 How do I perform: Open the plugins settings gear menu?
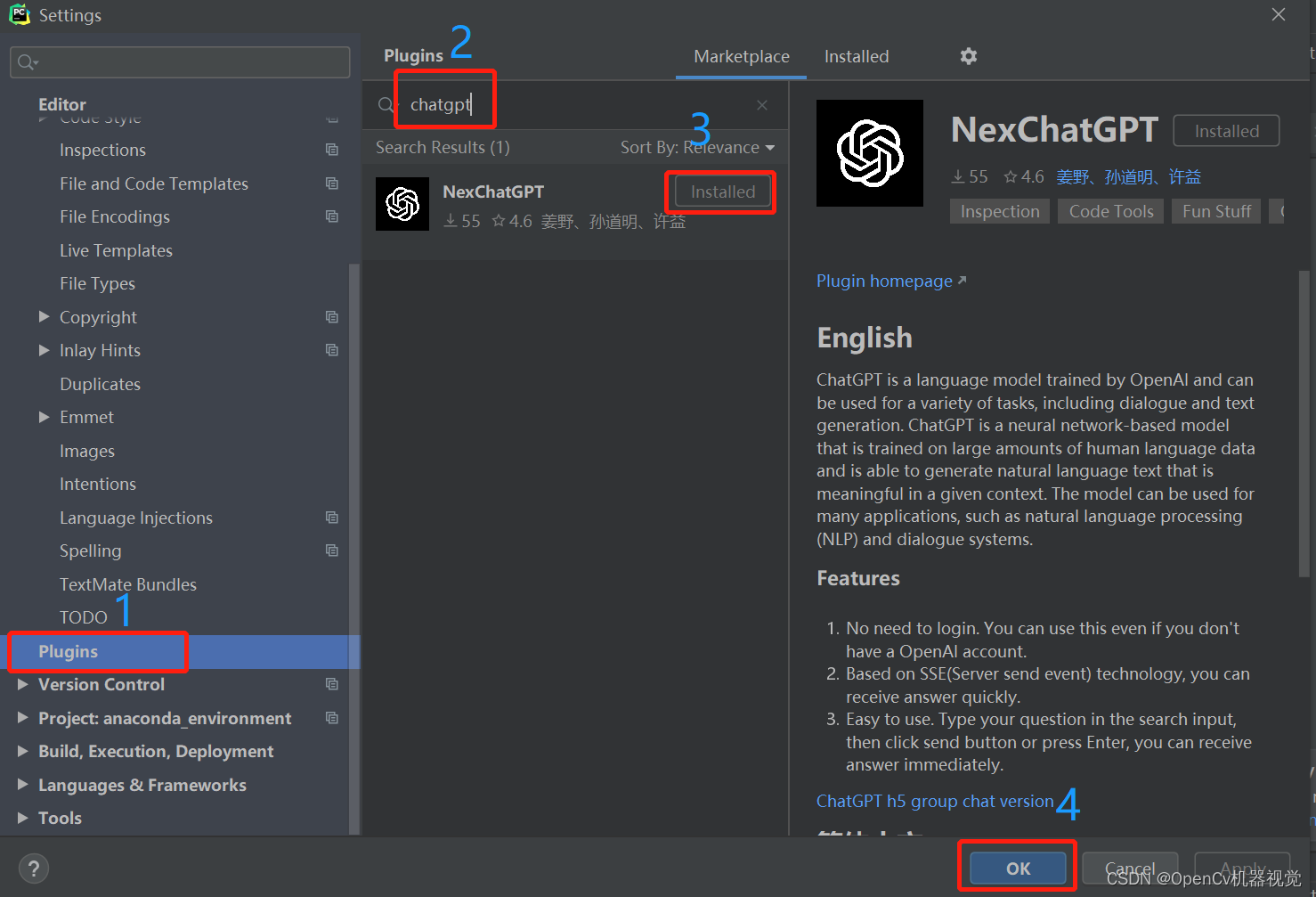click(969, 56)
